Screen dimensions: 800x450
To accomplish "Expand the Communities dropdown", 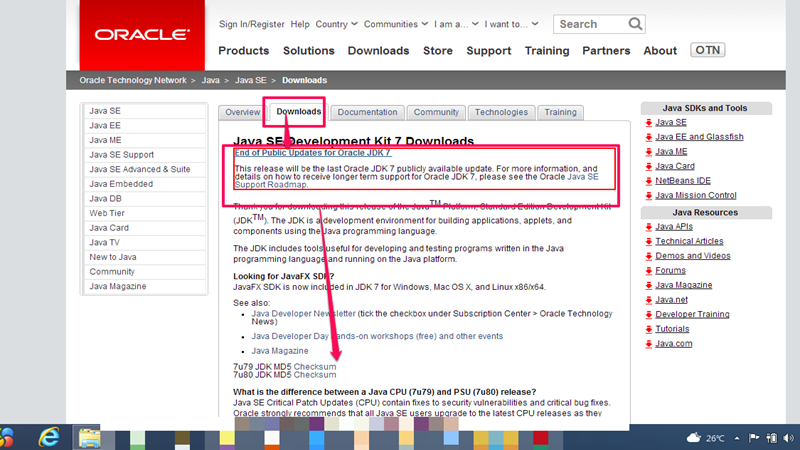I will tap(395, 24).
